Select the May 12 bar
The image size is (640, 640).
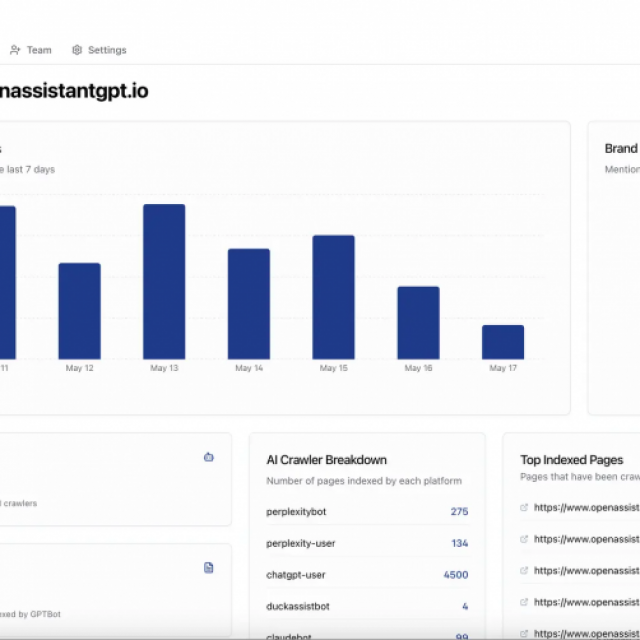tap(80, 311)
